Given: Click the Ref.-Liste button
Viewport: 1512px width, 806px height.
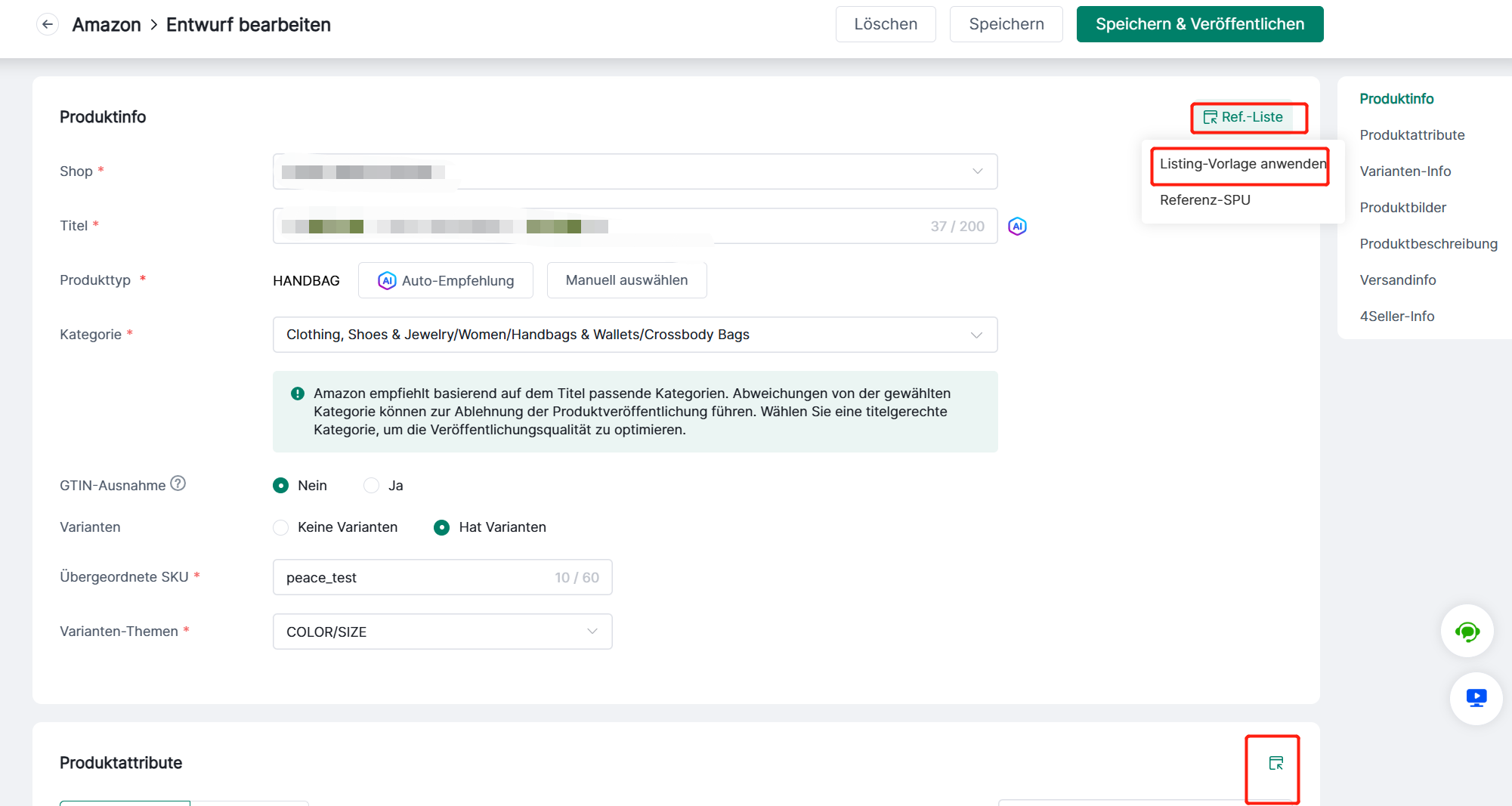Looking at the screenshot, I should 1243,117.
